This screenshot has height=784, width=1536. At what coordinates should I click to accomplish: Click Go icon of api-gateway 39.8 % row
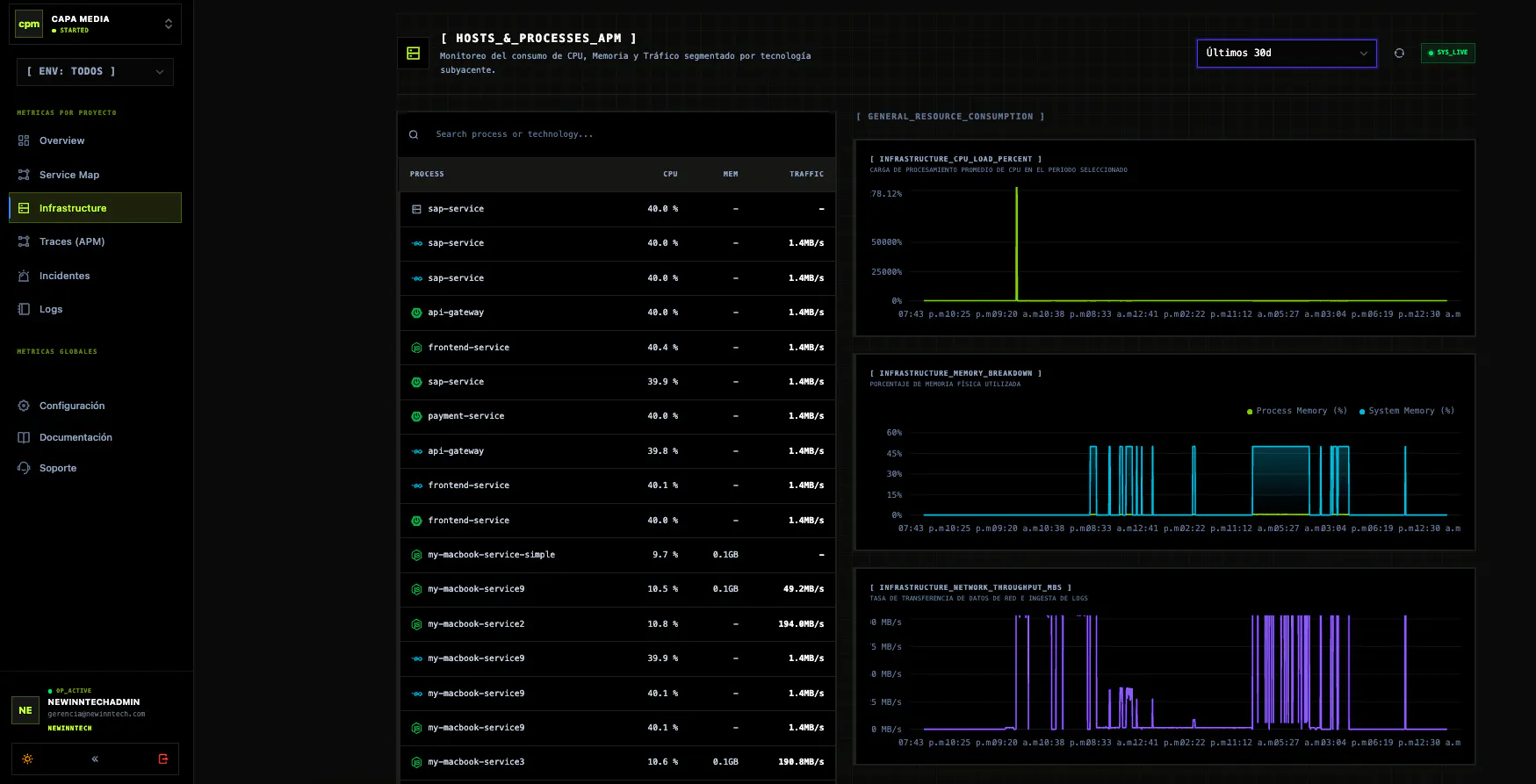(417, 451)
